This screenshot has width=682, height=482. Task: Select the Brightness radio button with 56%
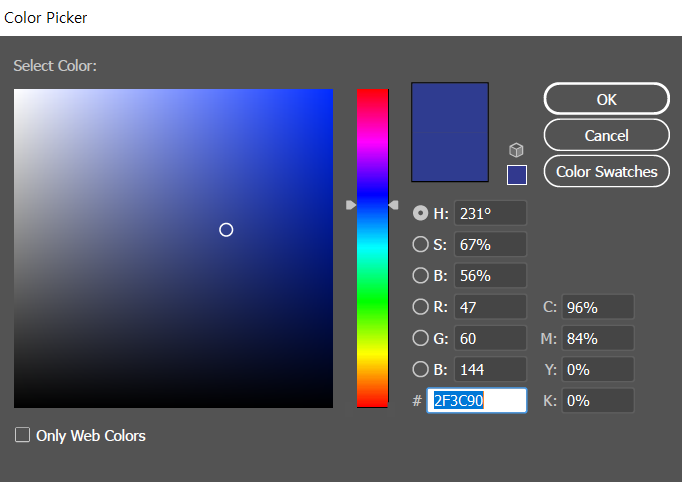(x=420, y=275)
